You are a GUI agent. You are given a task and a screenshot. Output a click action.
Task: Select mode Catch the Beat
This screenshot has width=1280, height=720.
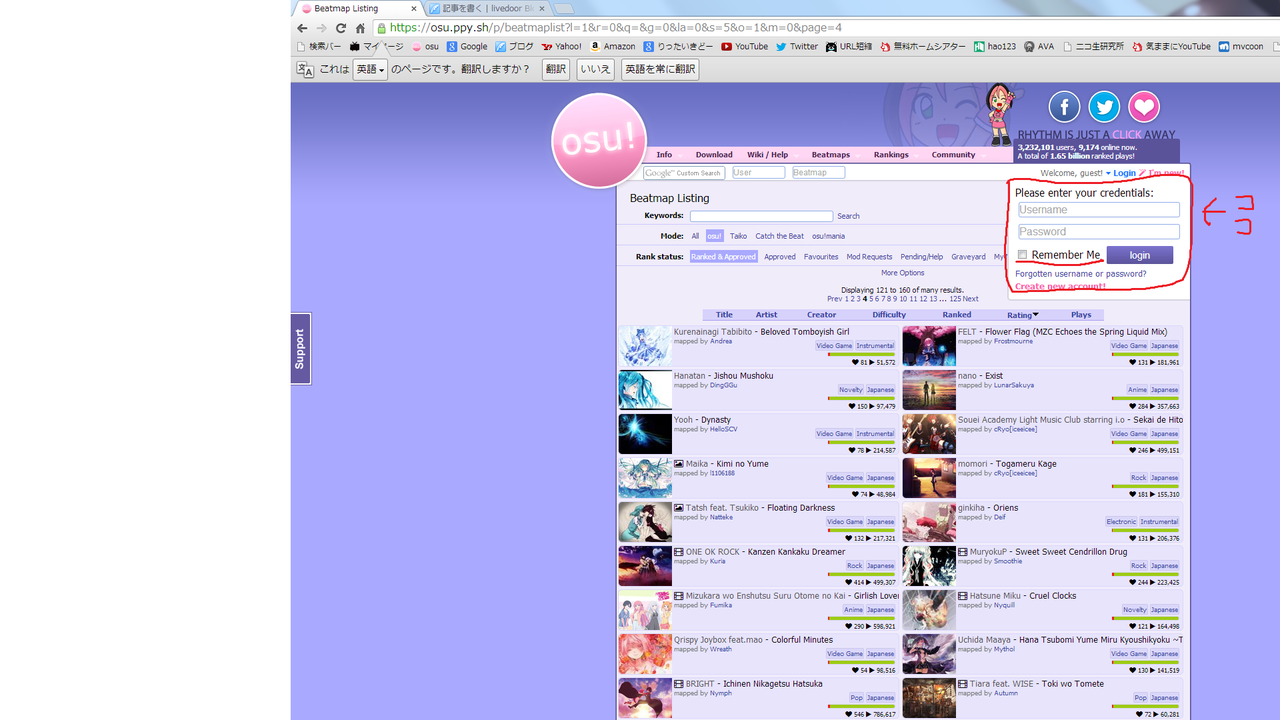coord(779,236)
